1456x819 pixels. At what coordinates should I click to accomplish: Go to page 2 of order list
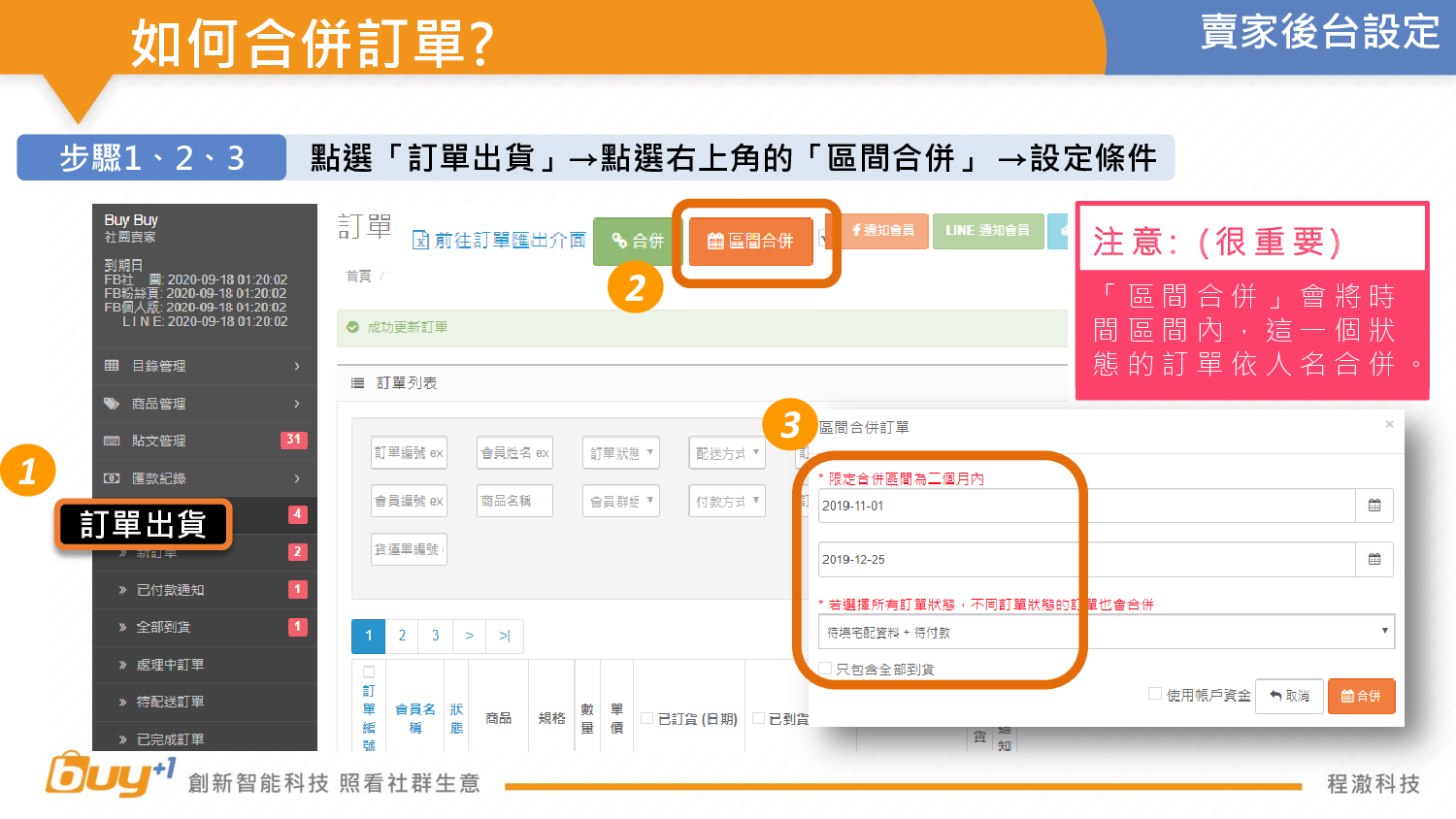point(402,636)
